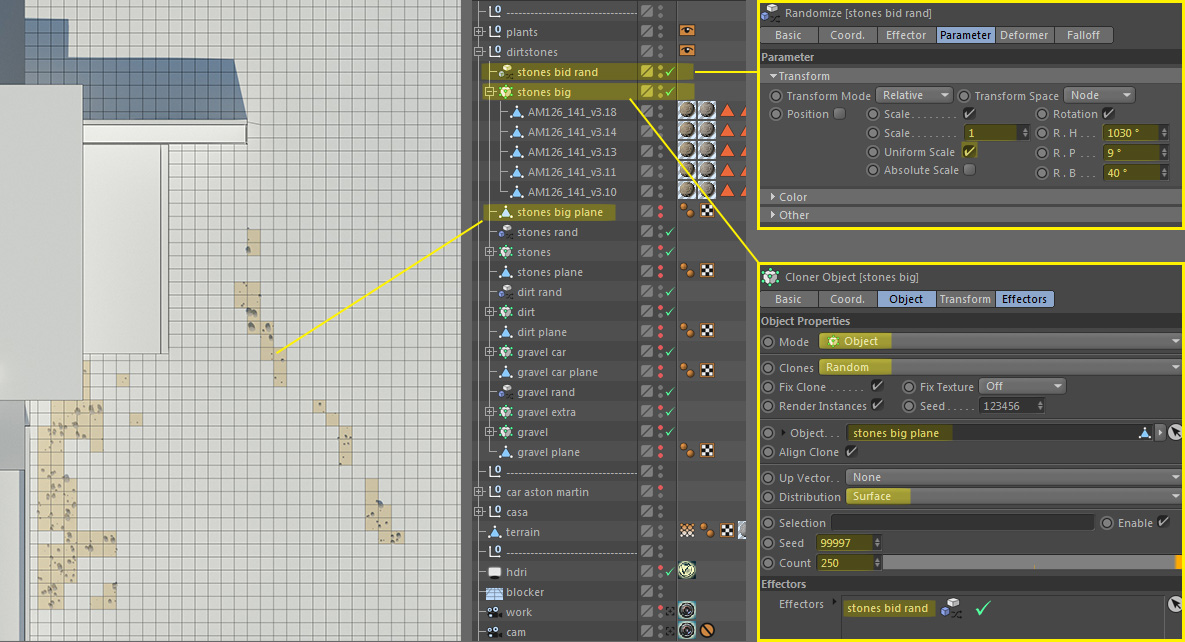Click the Count slider bar
The height and width of the screenshot is (642, 1185).
1030,563
